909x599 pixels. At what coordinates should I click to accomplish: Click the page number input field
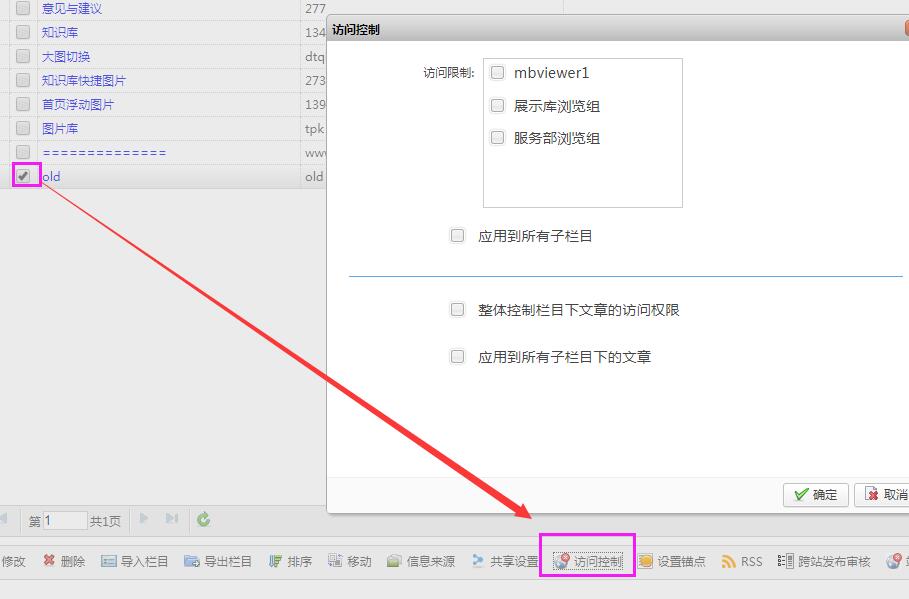(x=65, y=520)
